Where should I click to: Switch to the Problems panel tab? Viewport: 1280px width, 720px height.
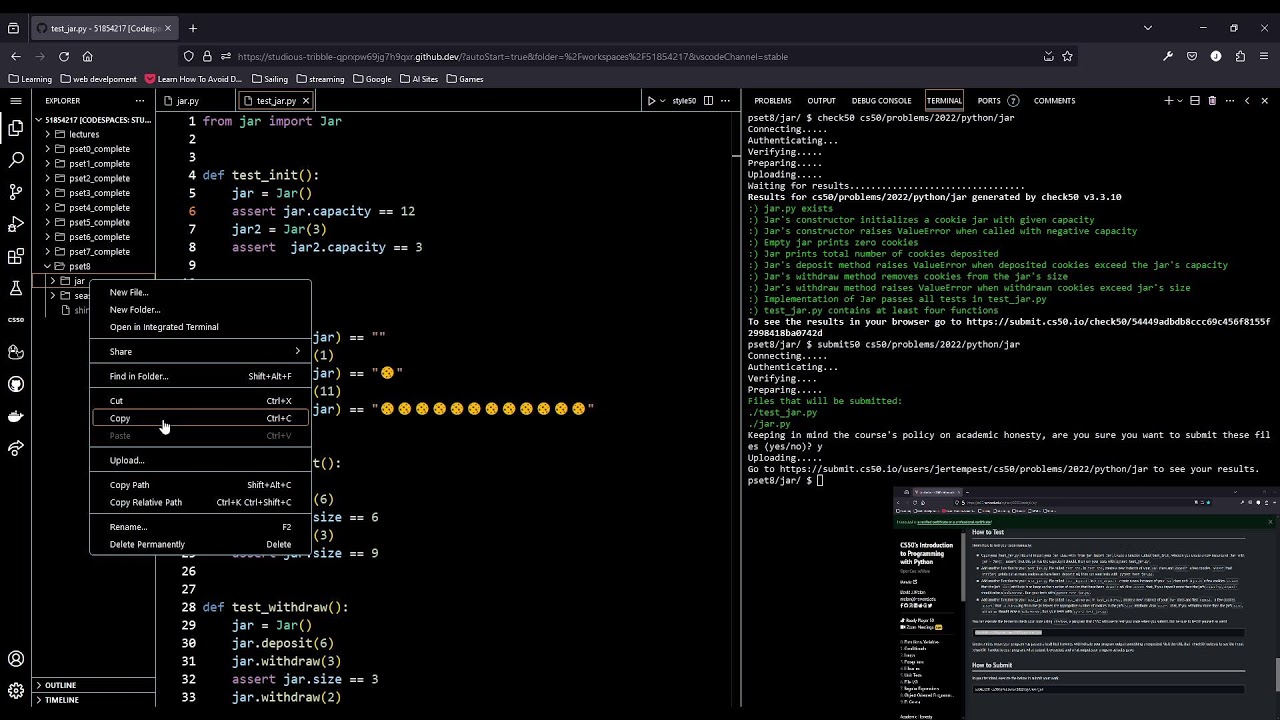pos(772,101)
